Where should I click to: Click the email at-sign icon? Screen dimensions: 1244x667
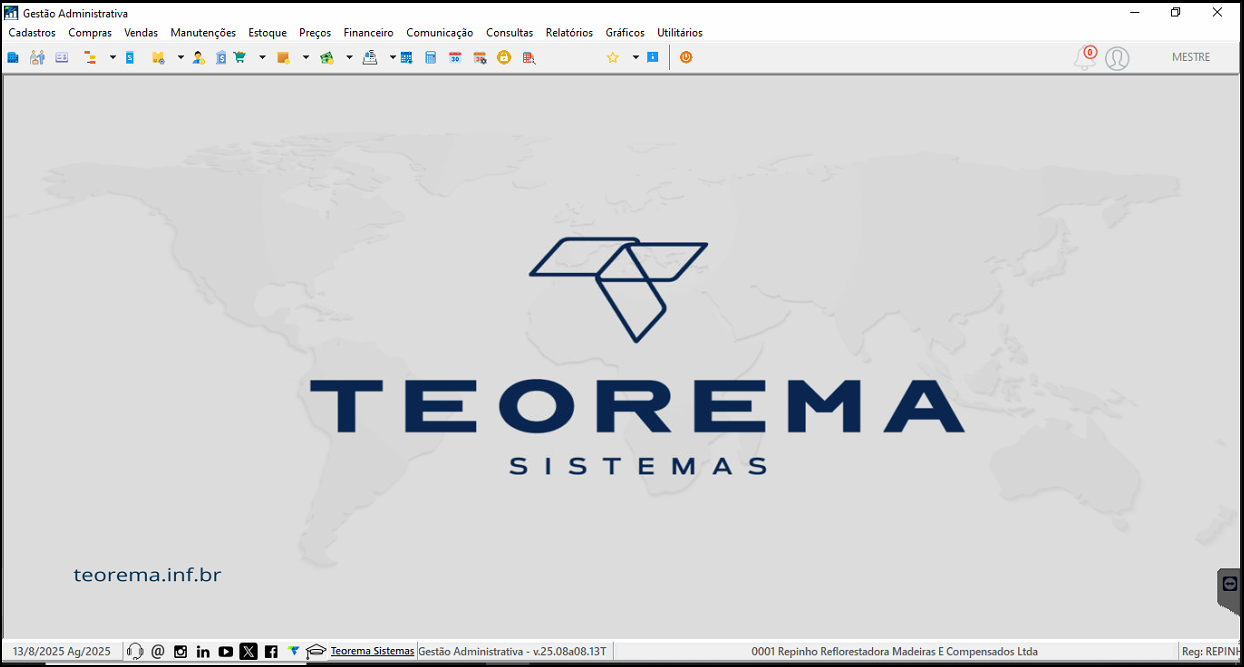pyautogui.click(x=158, y=651)
